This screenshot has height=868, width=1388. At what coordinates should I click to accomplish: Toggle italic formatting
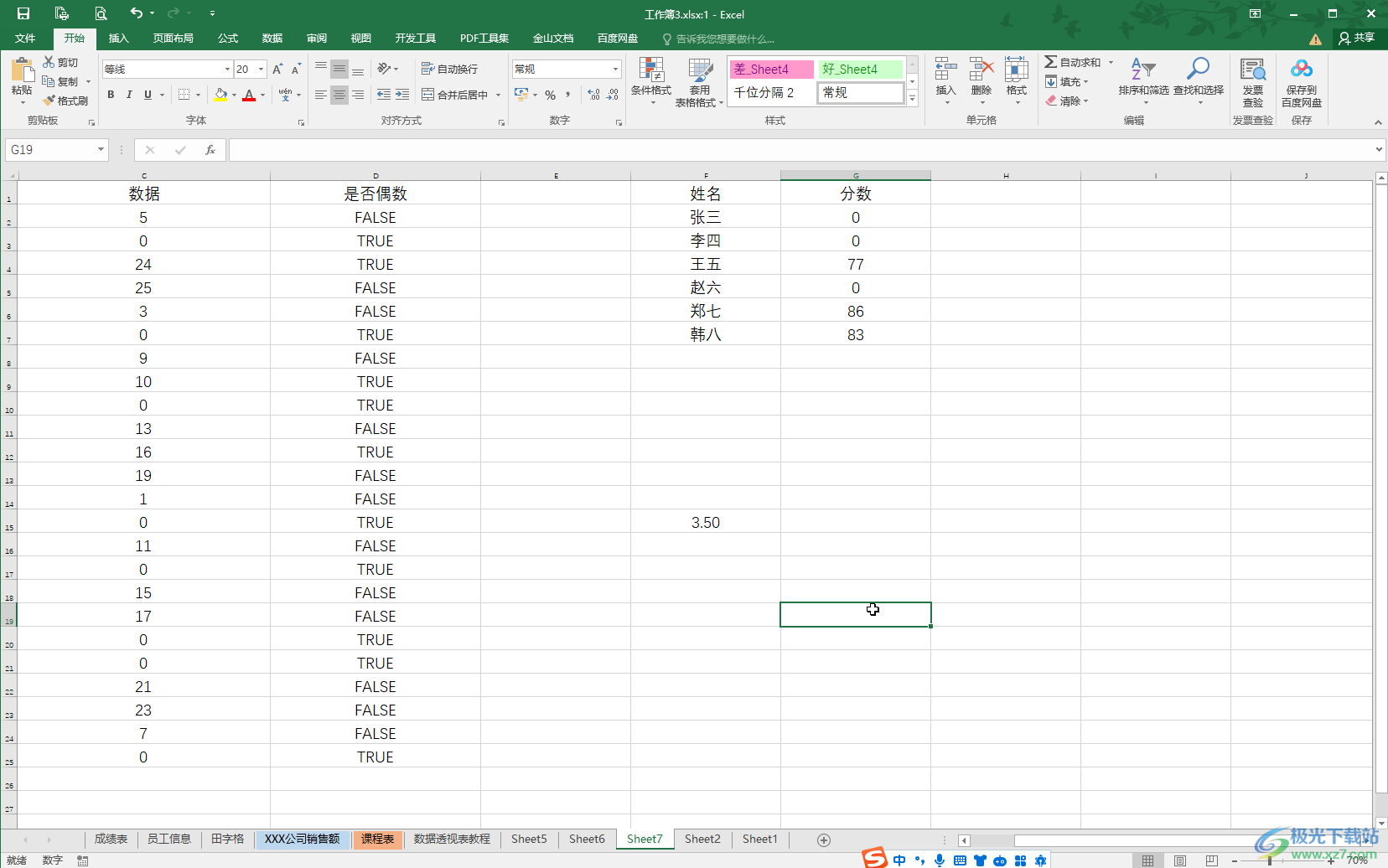tap(129, 95)
